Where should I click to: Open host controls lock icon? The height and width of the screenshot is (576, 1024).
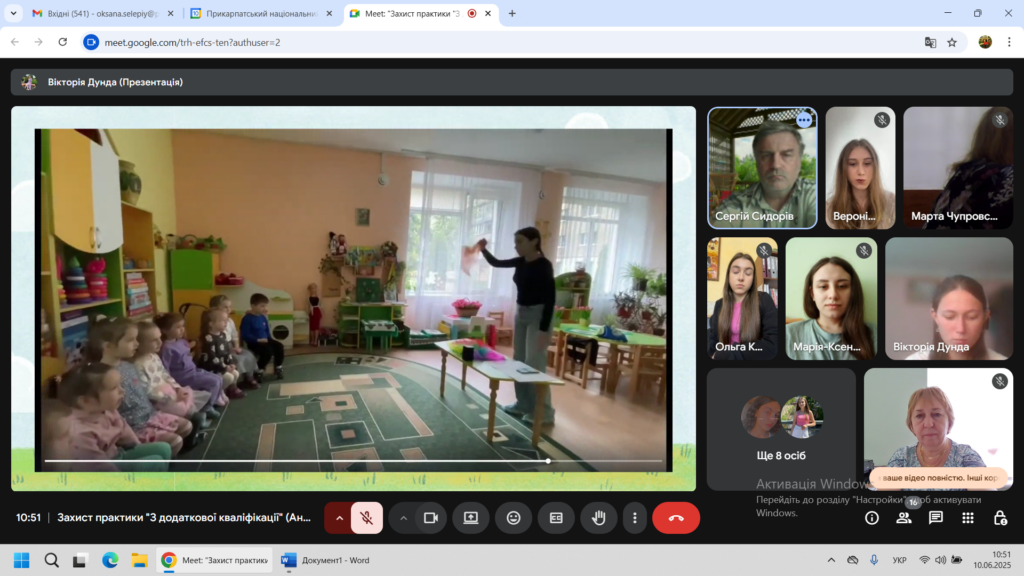1000,518
